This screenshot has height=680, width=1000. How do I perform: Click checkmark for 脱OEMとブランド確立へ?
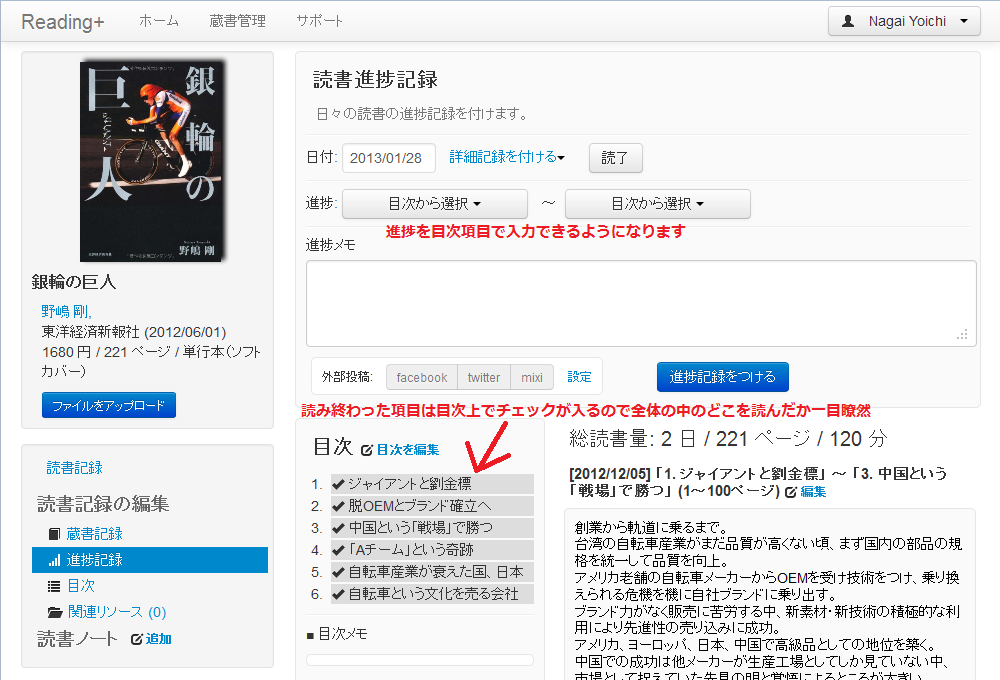pos(339,506)
